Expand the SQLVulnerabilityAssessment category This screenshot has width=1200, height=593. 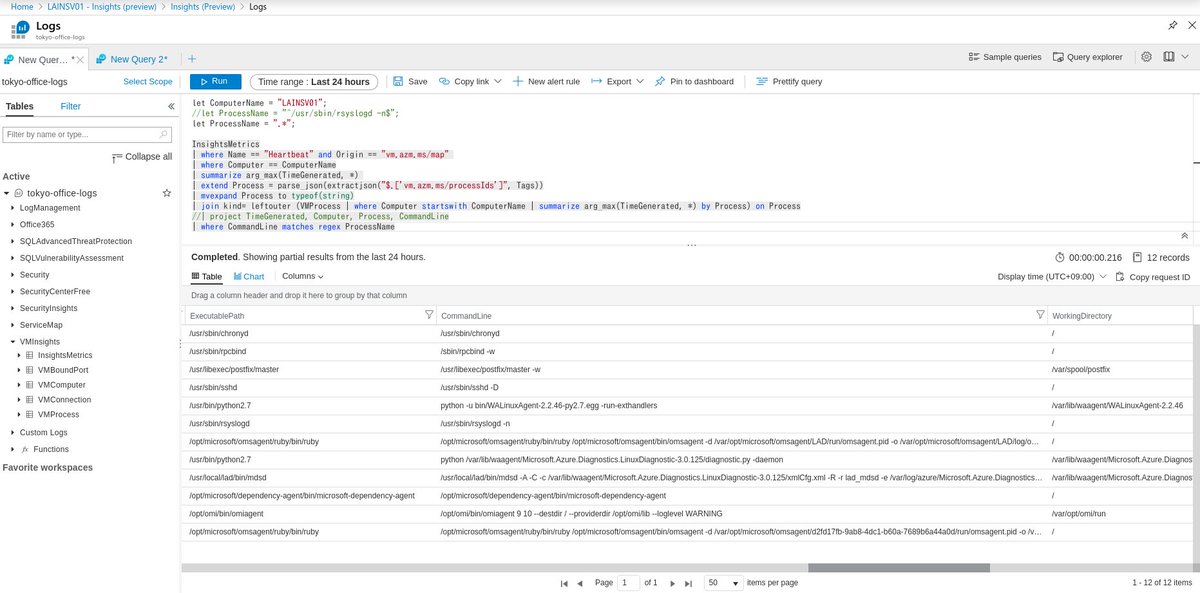(x=12, y=257)
